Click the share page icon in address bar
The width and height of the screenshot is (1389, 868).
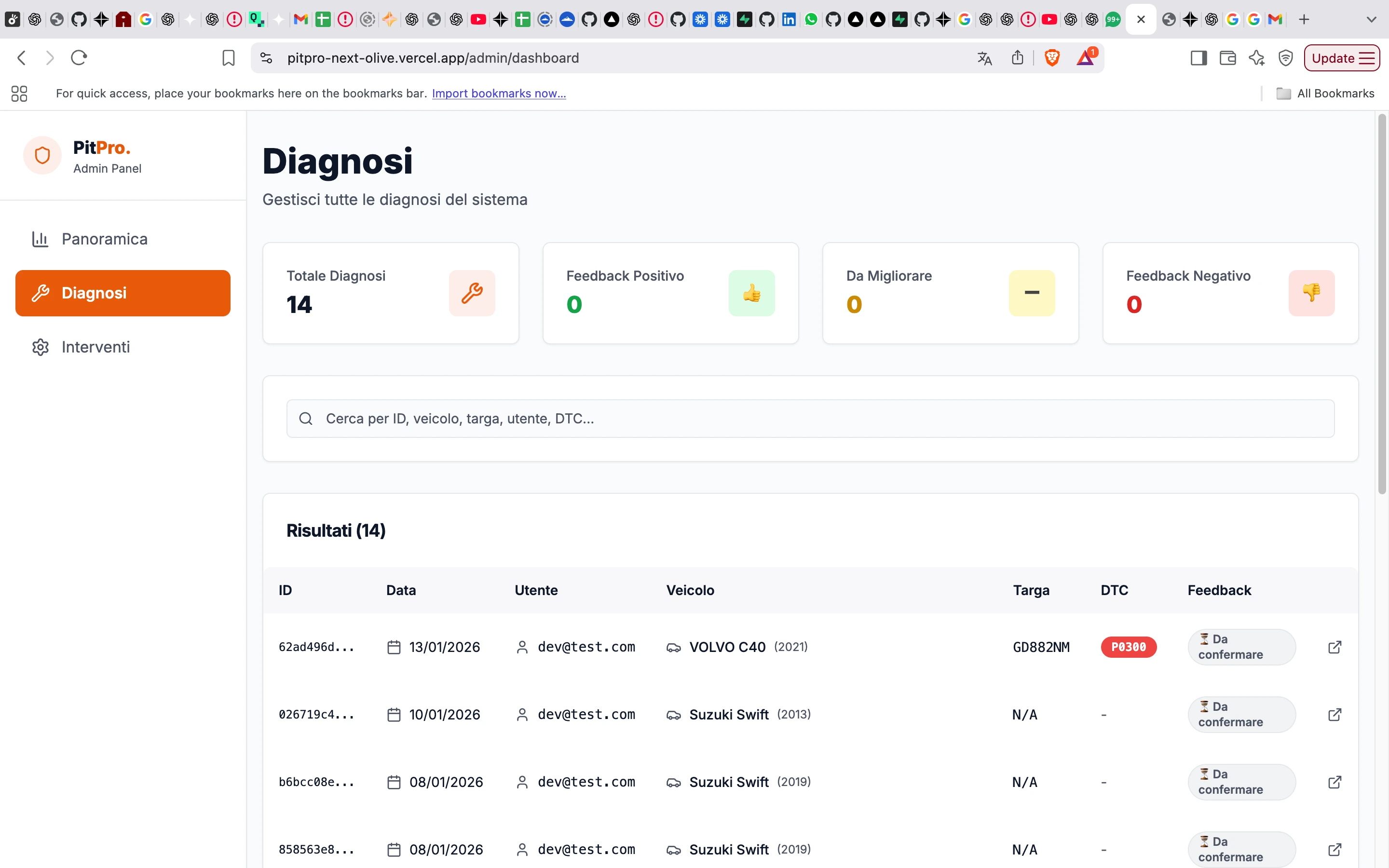(1017, 58)
